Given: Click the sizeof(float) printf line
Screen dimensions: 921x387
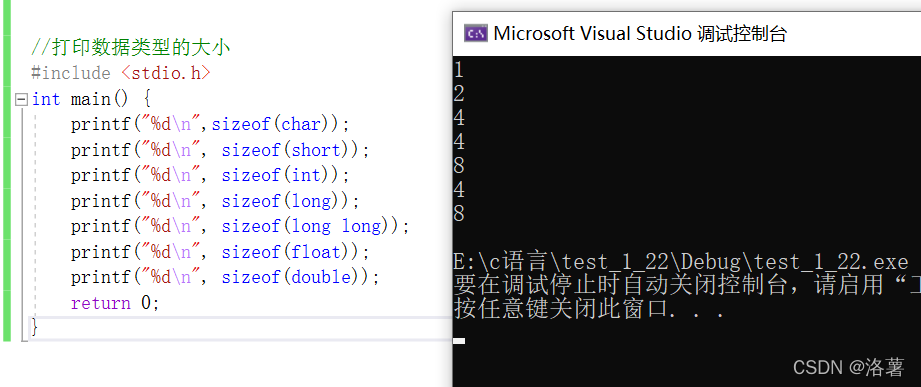Looking at the screenshot, I should 220,253.
